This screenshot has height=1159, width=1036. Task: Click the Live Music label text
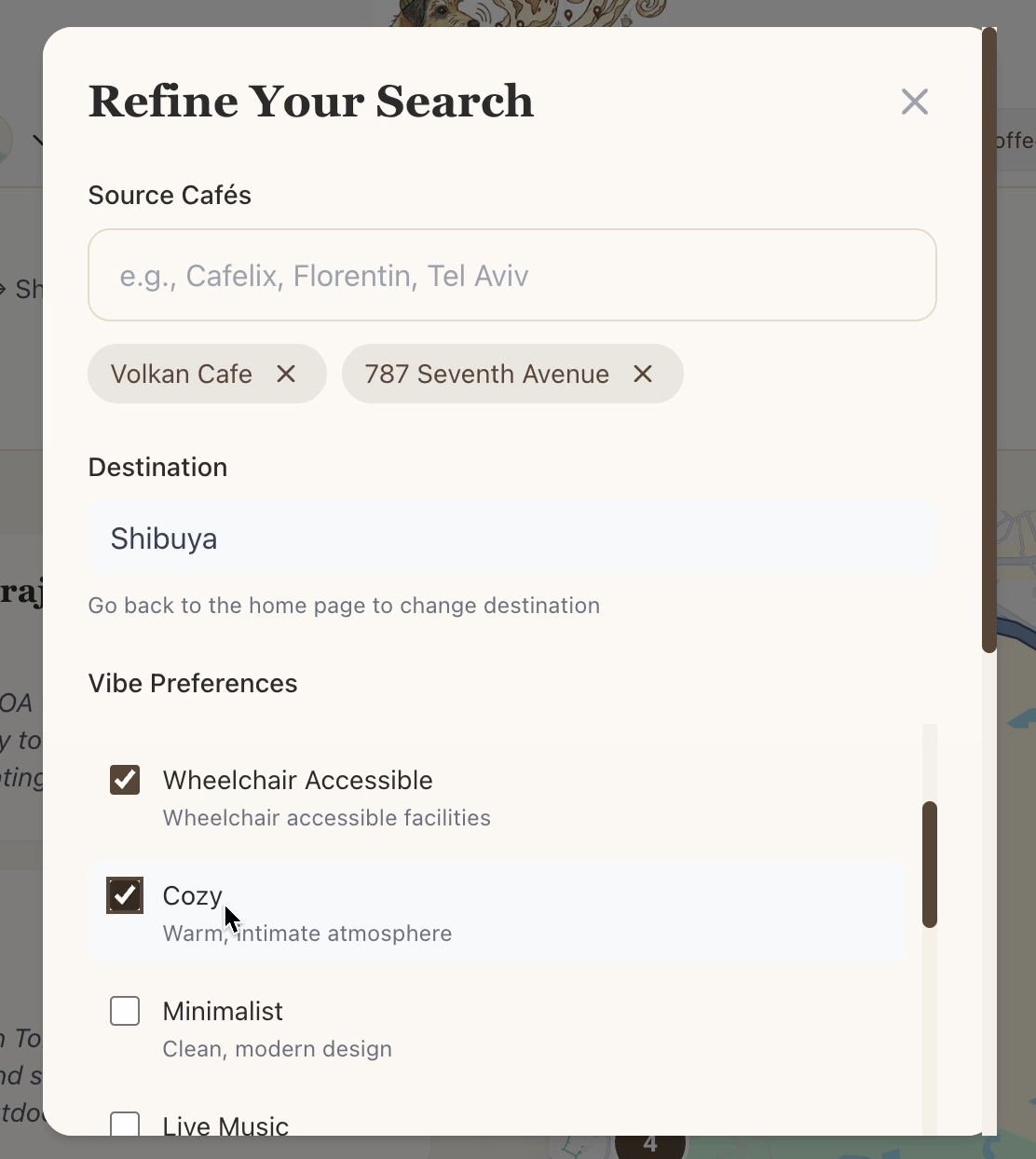(x=225, y=1125)
